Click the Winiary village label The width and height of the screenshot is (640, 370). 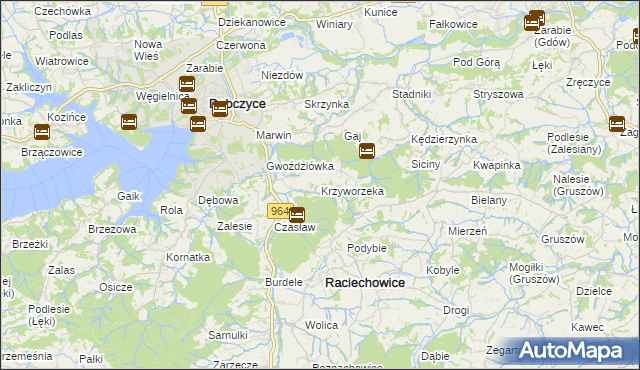[x=334, y=24]
